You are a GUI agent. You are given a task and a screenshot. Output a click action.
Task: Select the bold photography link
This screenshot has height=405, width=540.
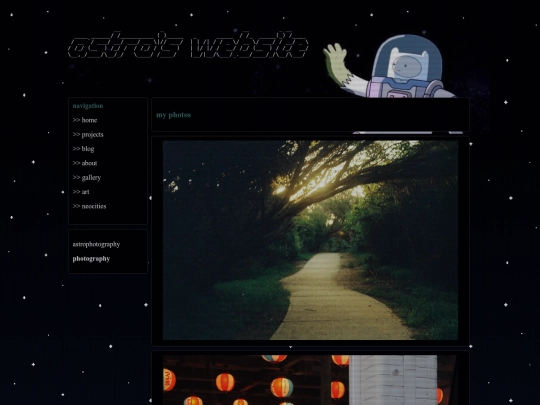point(91,259)
